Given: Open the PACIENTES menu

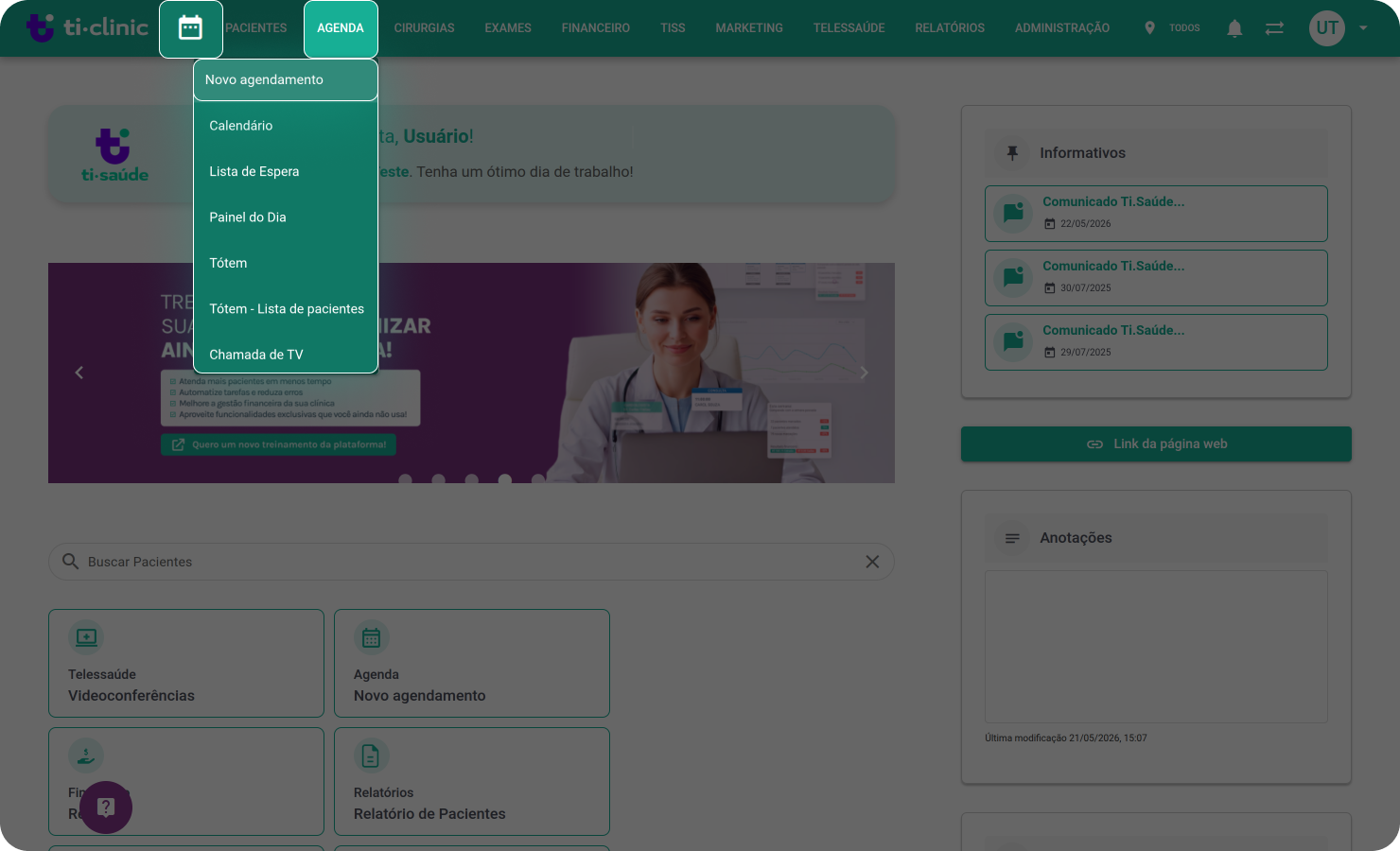Looking at the screenshot, I should point(256,28).
